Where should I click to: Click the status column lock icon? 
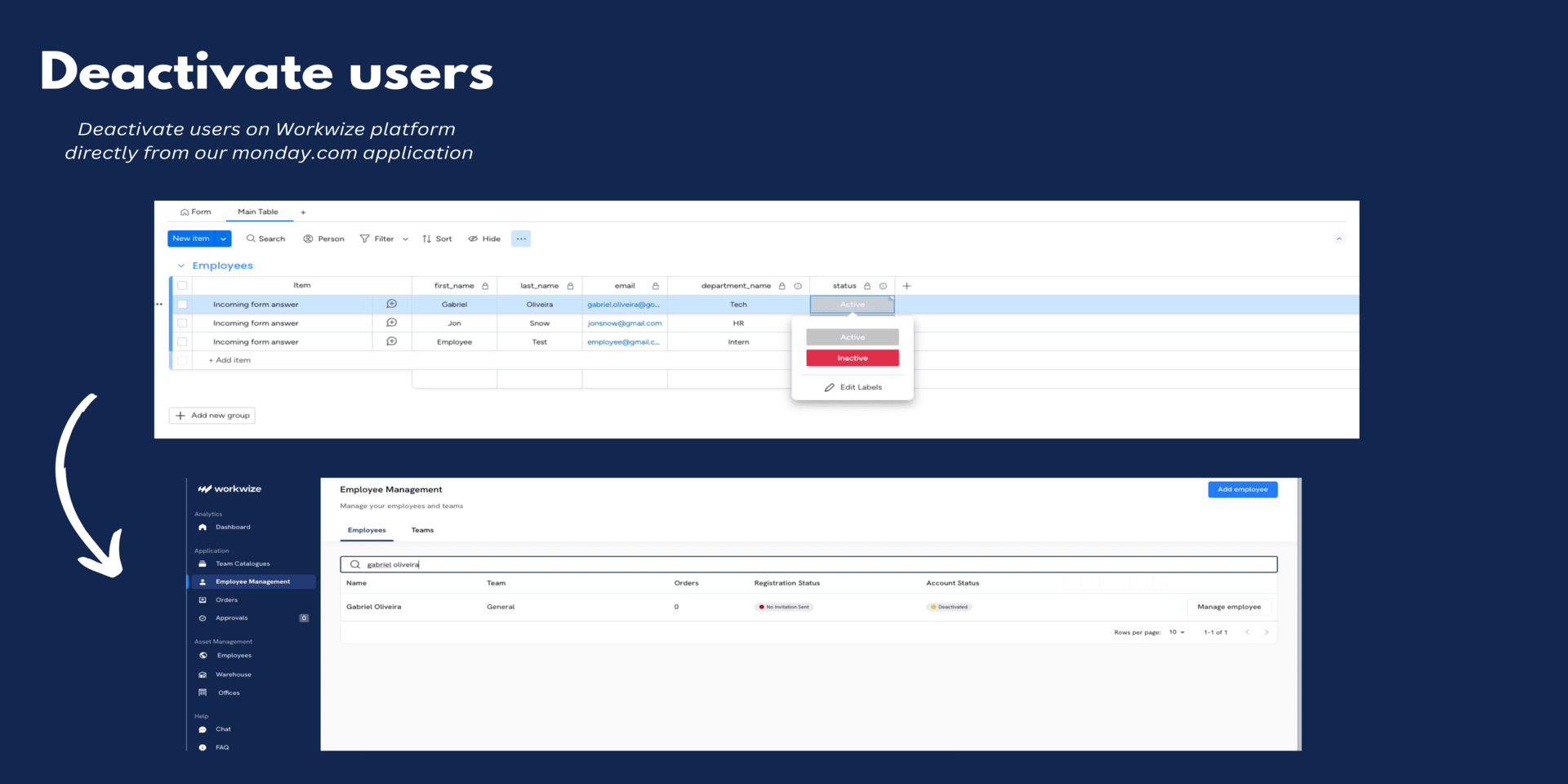[x=867, y=286]
